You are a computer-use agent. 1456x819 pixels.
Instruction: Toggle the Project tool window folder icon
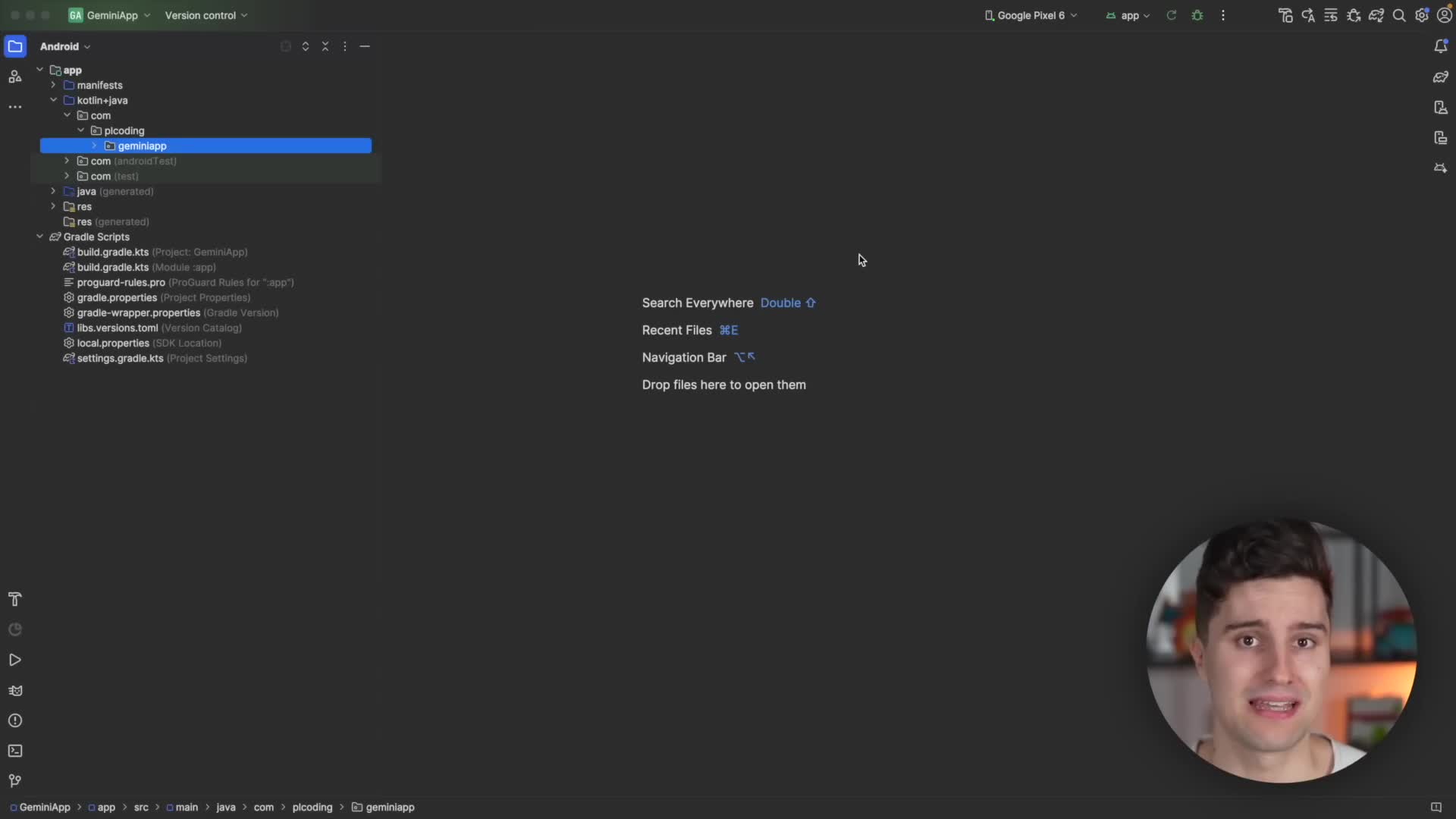(14, 46)
